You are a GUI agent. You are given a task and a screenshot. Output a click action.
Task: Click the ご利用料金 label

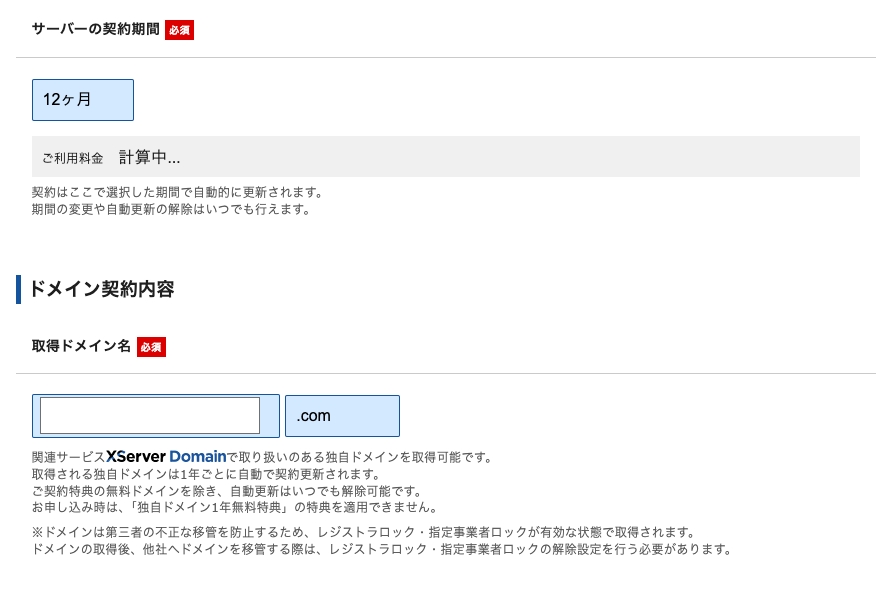pyautogui.click(x=72, y=158)
